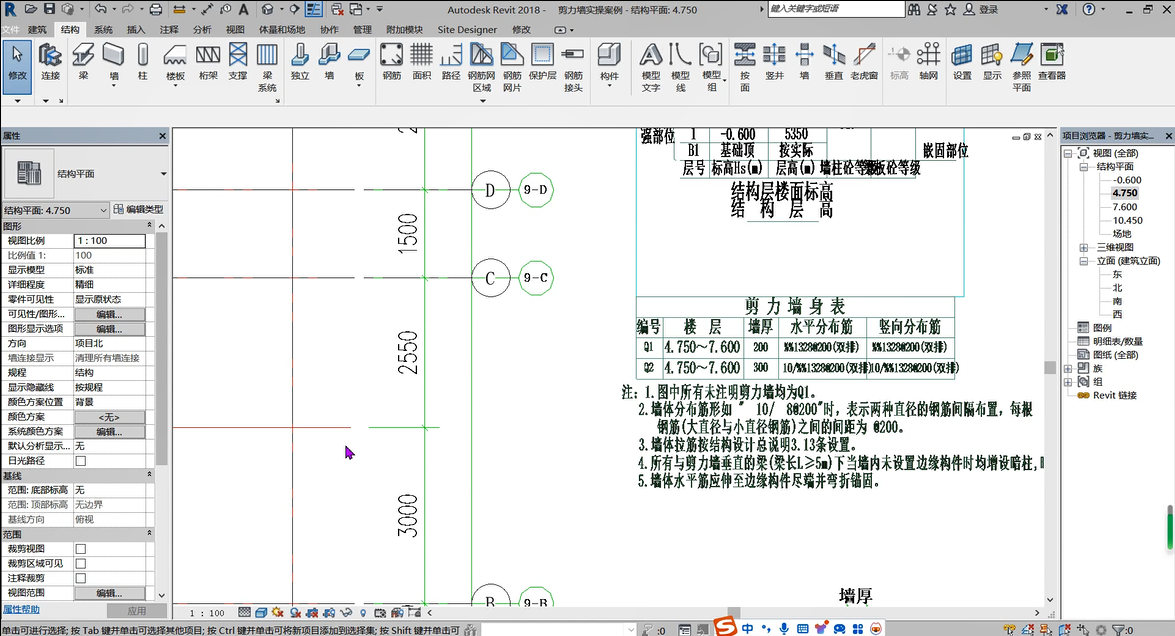Click 编辑 button for 可见性/图形

click(x=109, y=314)
